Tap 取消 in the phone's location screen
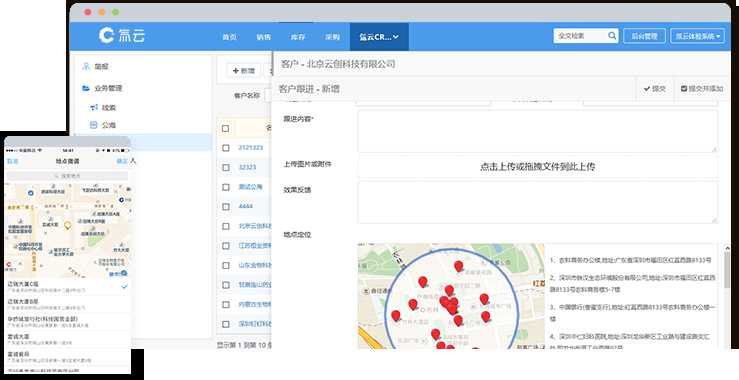 tap(12, 161)
